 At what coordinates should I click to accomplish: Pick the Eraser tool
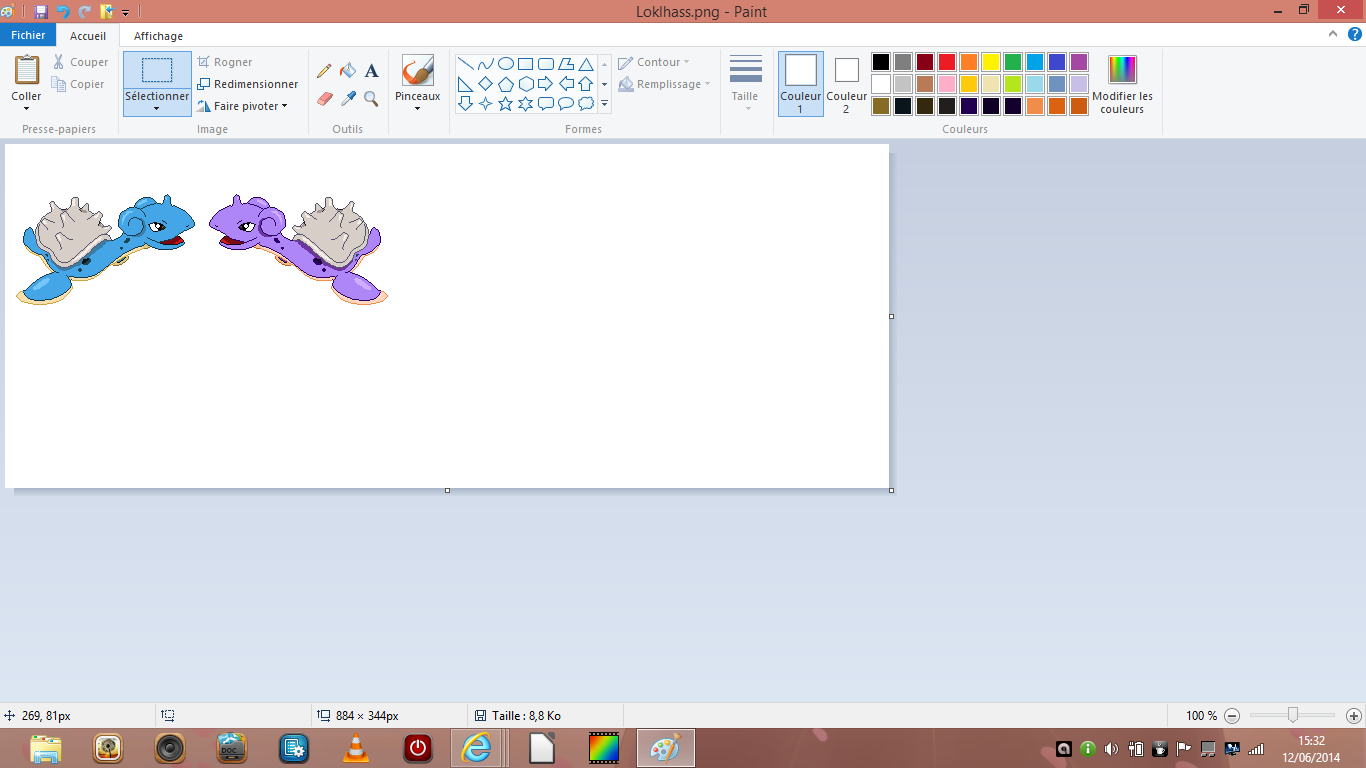coord(324,98)
